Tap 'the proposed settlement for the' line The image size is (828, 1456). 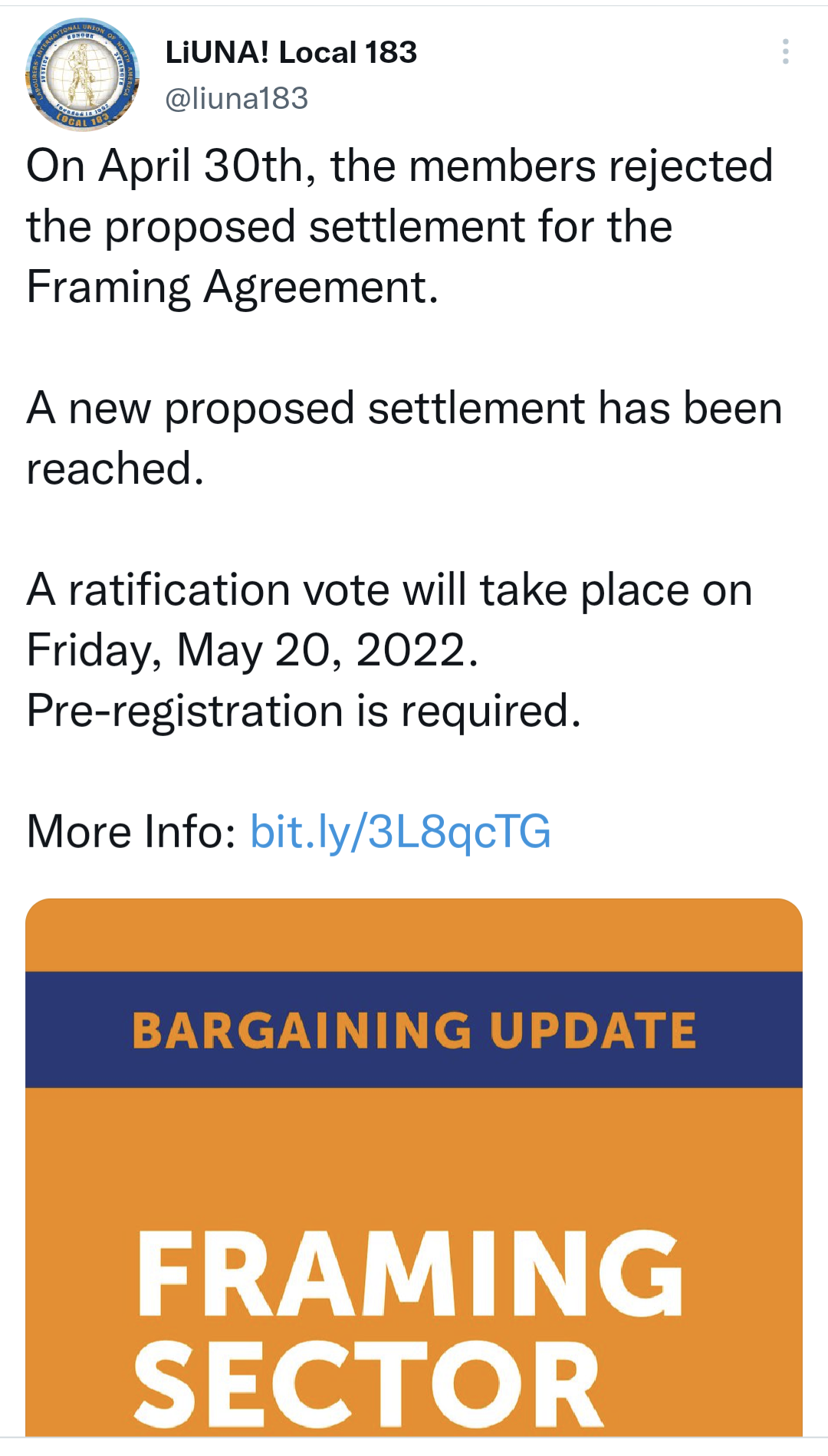[349, 226]
